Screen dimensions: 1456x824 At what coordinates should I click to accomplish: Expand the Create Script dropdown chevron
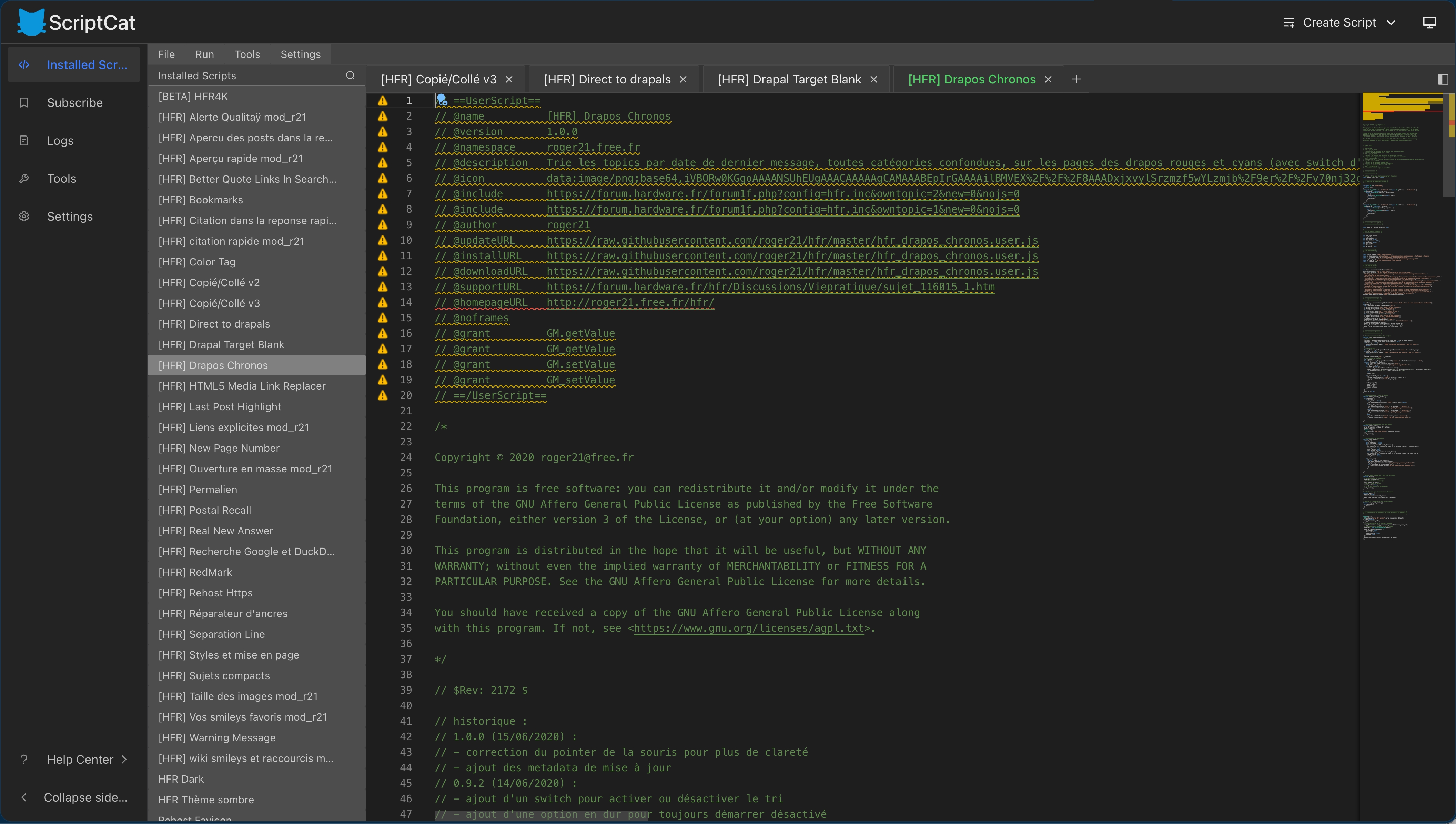click(x=1391, y=23)
